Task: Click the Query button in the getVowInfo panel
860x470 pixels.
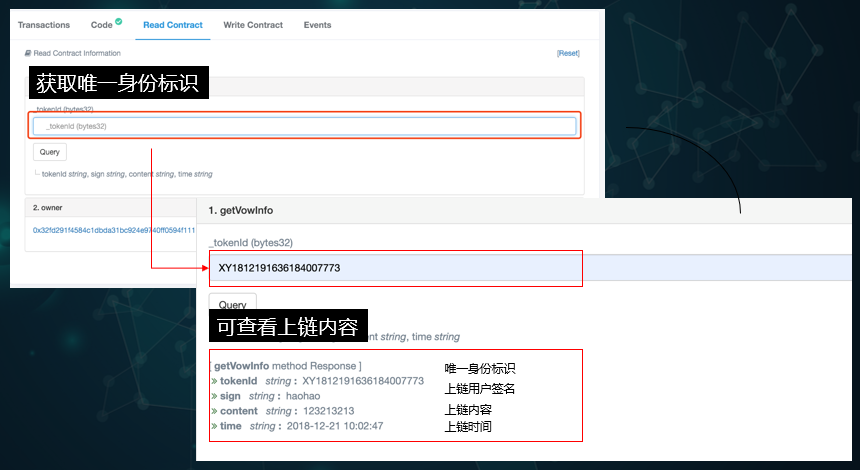Action: [x=233, y=302]
